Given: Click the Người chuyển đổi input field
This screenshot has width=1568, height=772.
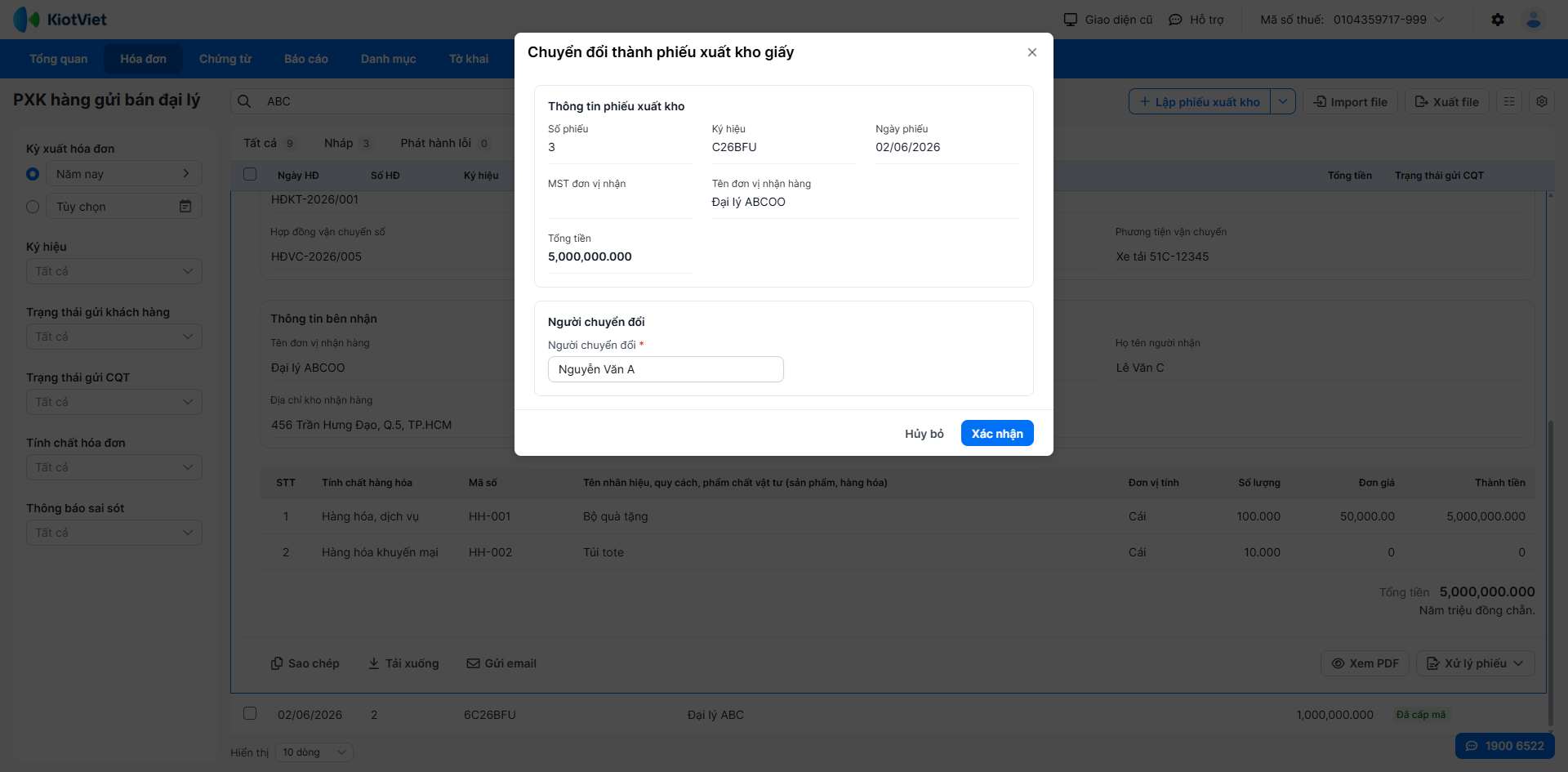Looking at the screenshot, I should (x=666, y=369).
